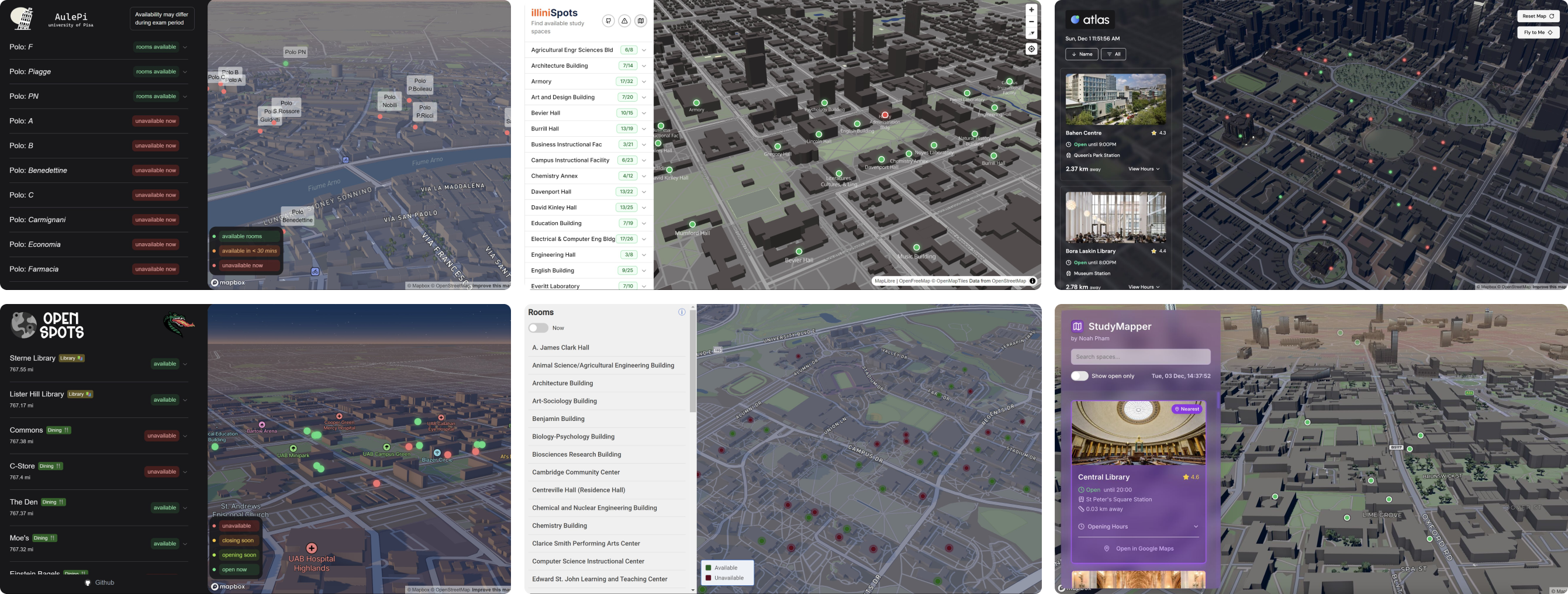The width and height of the screenshot is (1568, 594).
Task: Enable the Show open only switch
Action: tap(1079, 376)
